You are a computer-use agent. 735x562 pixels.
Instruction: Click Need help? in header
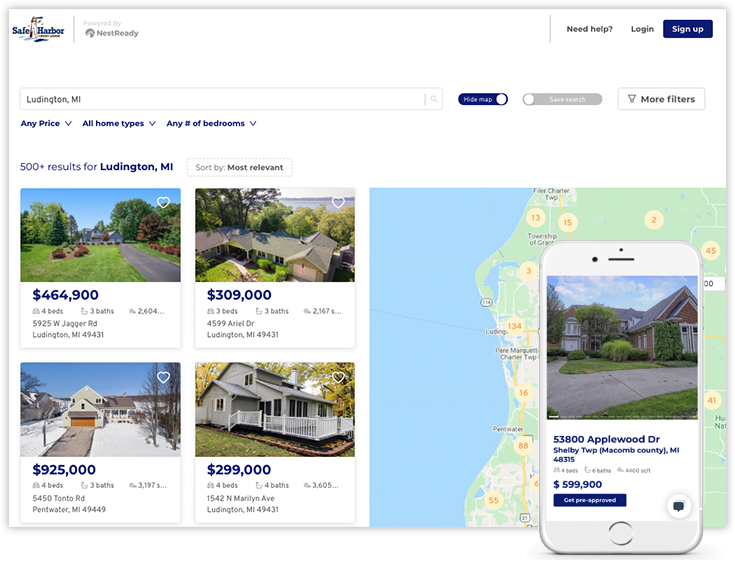coord(589,29)
